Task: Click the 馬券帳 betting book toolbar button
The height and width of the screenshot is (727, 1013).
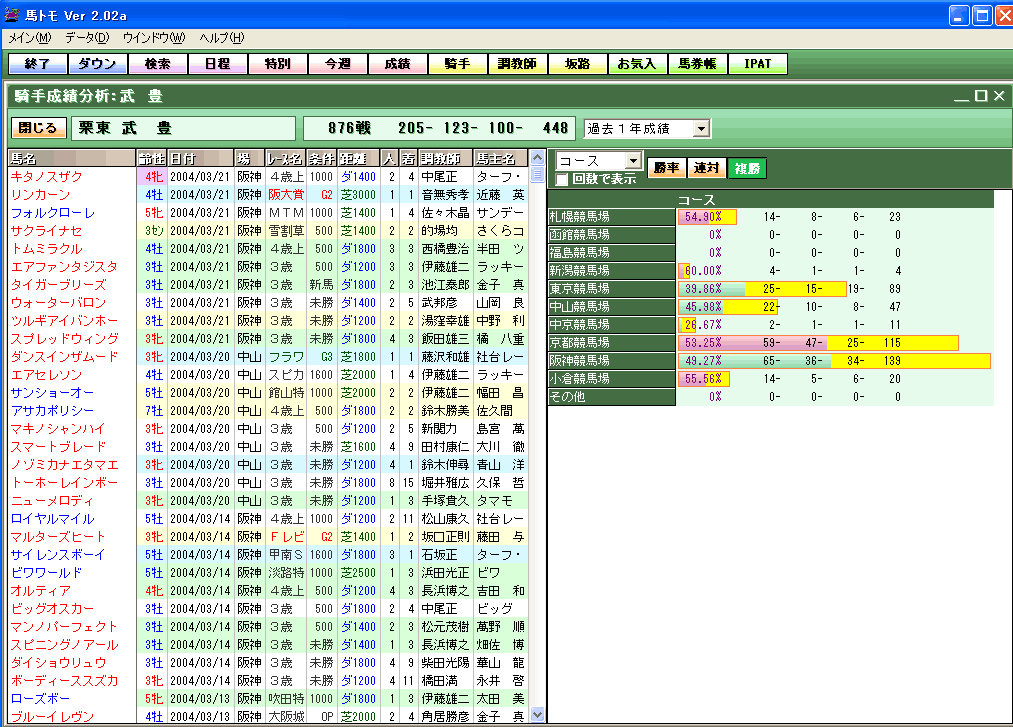Action: [697, 64]
